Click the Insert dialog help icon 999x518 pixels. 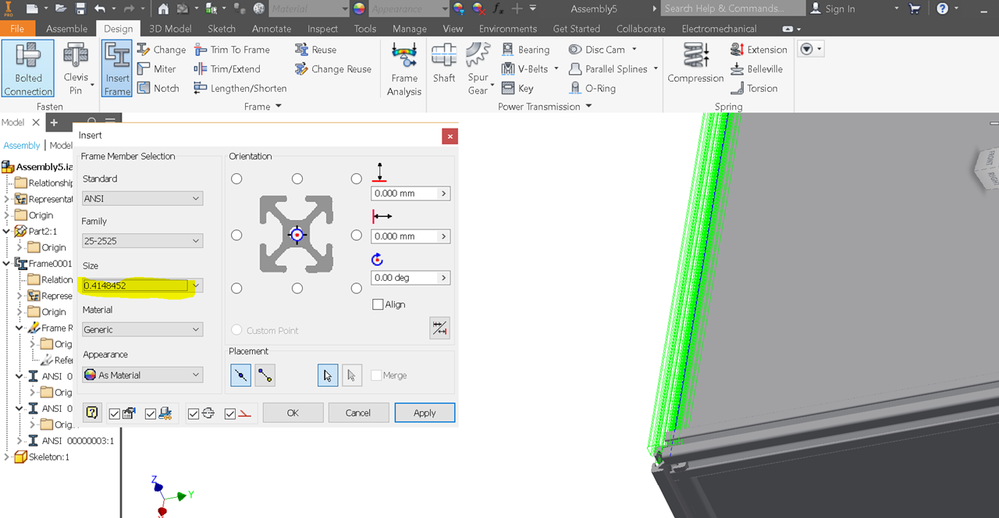(x=92, y=413)
